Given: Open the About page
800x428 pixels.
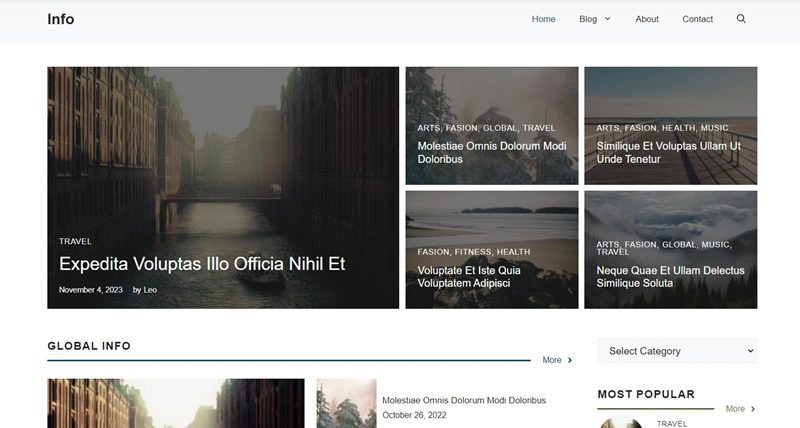Looking at the screenshot, I should coord(646,19).
